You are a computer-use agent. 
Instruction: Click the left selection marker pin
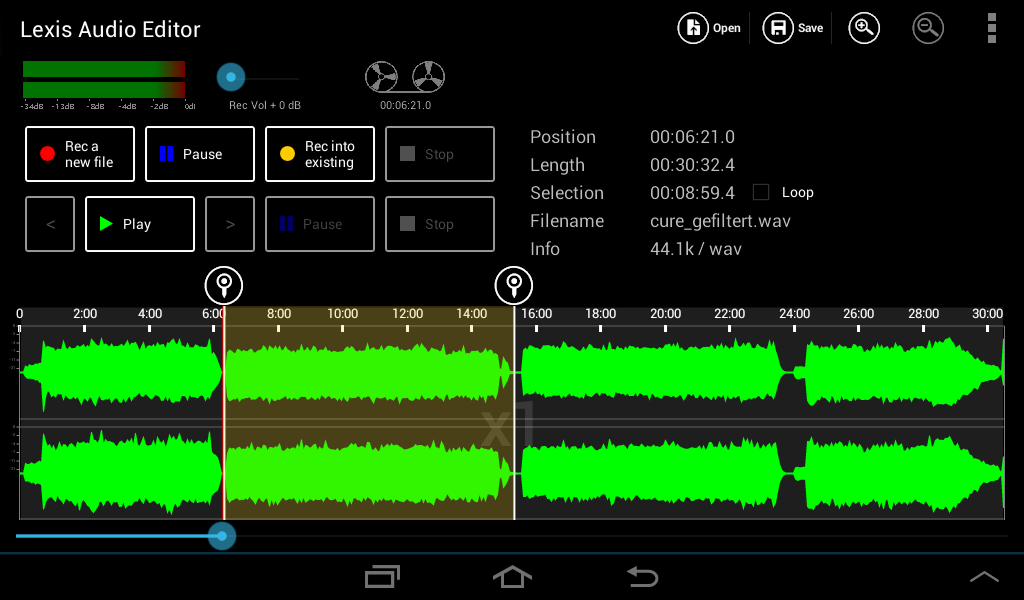coord(224,285)
